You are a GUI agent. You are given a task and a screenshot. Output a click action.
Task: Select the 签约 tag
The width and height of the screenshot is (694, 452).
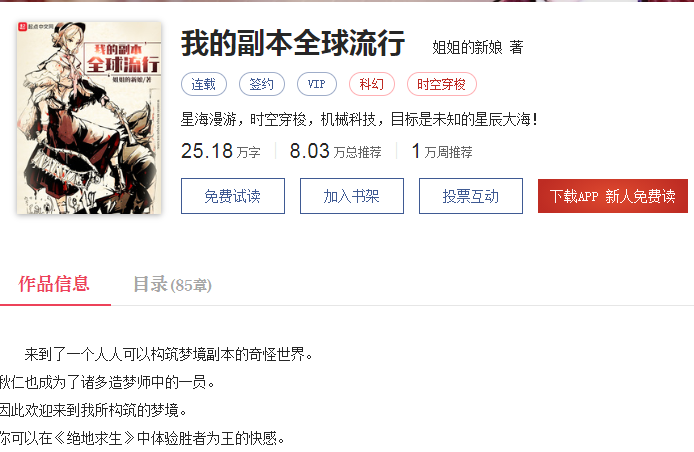tap(262, 84)
